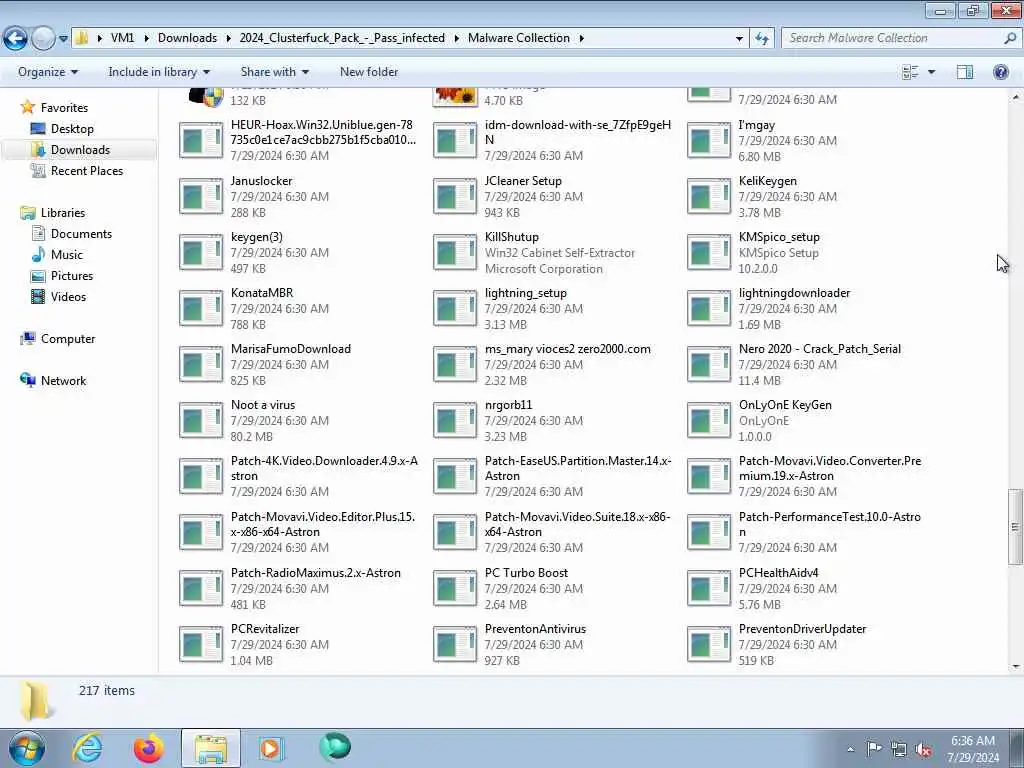Select the JCleaner Setup file icon
This screenshot has height=768, width=1024.
pyautogui.click(x=455, y=196)
